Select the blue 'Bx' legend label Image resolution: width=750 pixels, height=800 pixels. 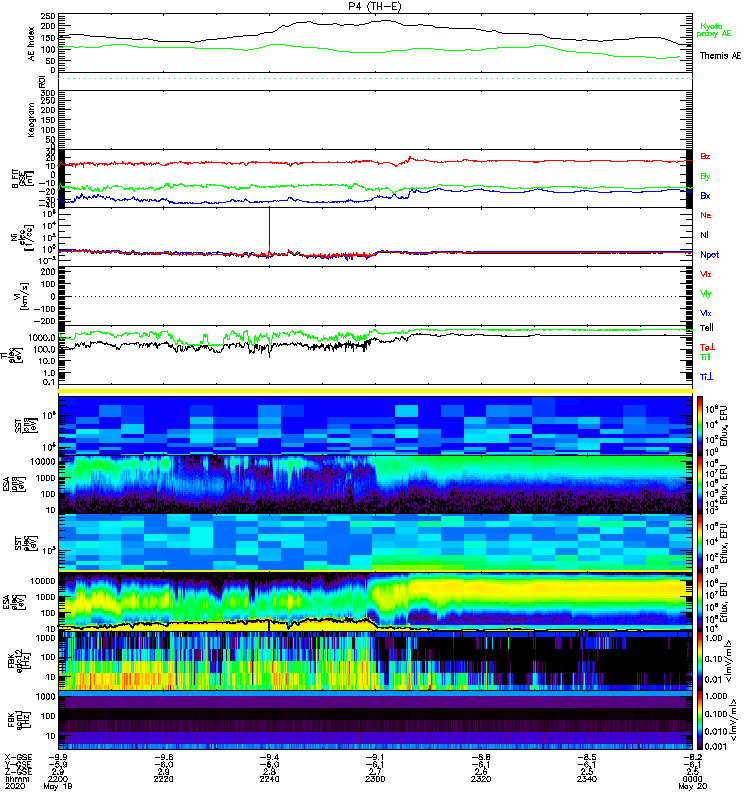(705, 195)
